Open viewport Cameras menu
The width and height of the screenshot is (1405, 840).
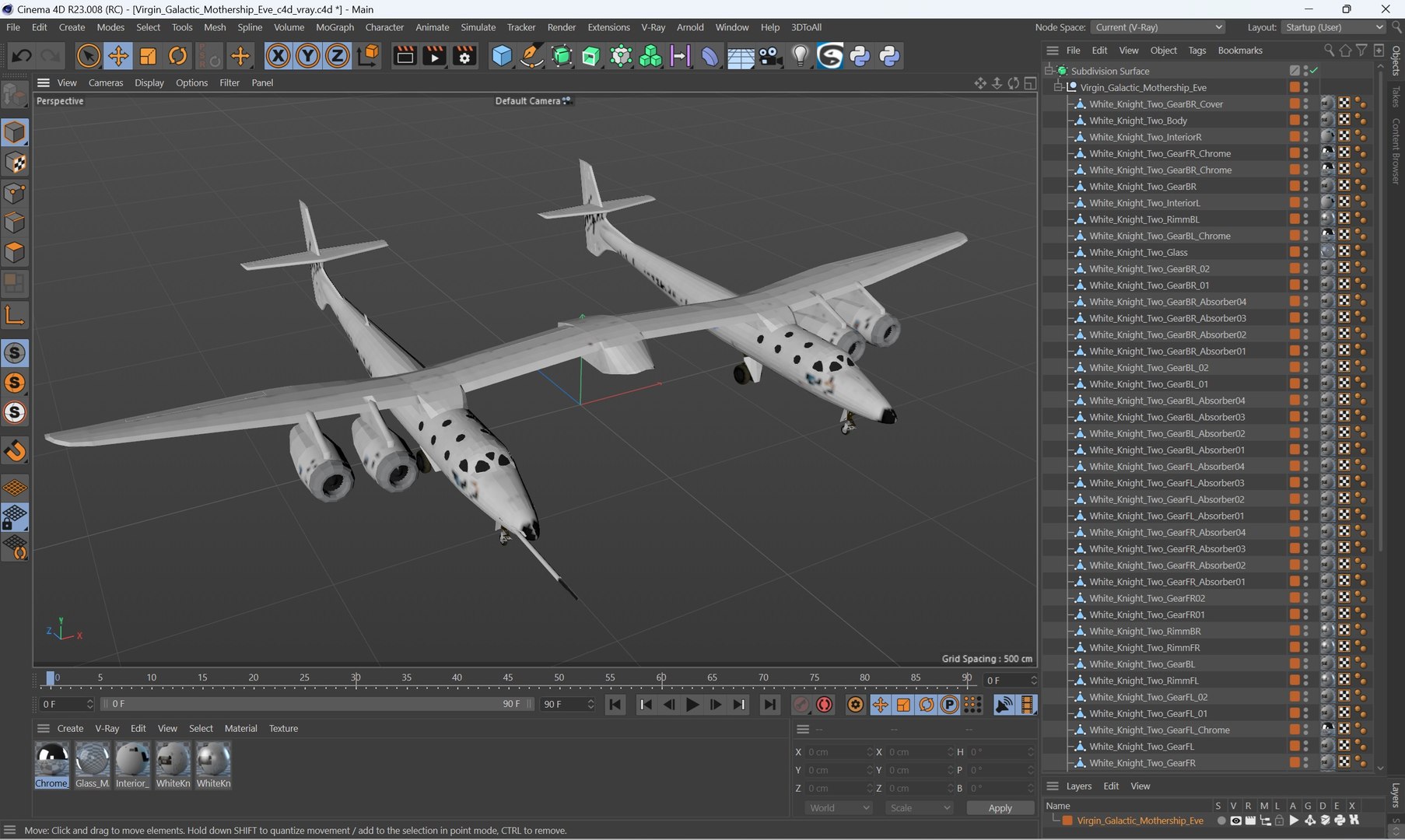pyautogui.click(x=106, y=82)
